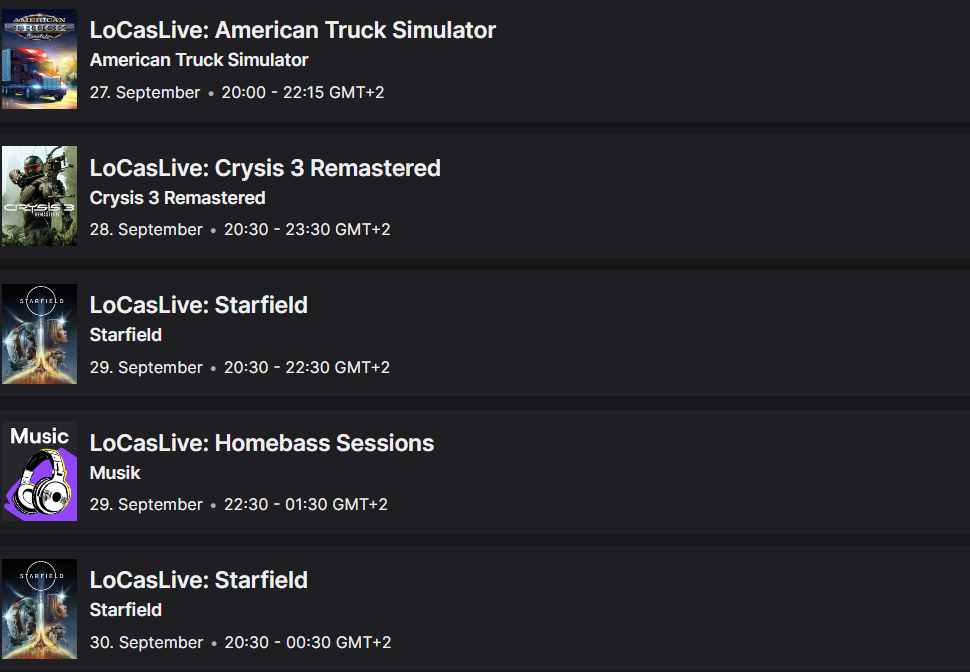Image resolution: width=970 pixels, height=672 pixels.
Task: Click the Starfield category link under 30. September stream
Action: pyautogui.click(x=126, y=610)
